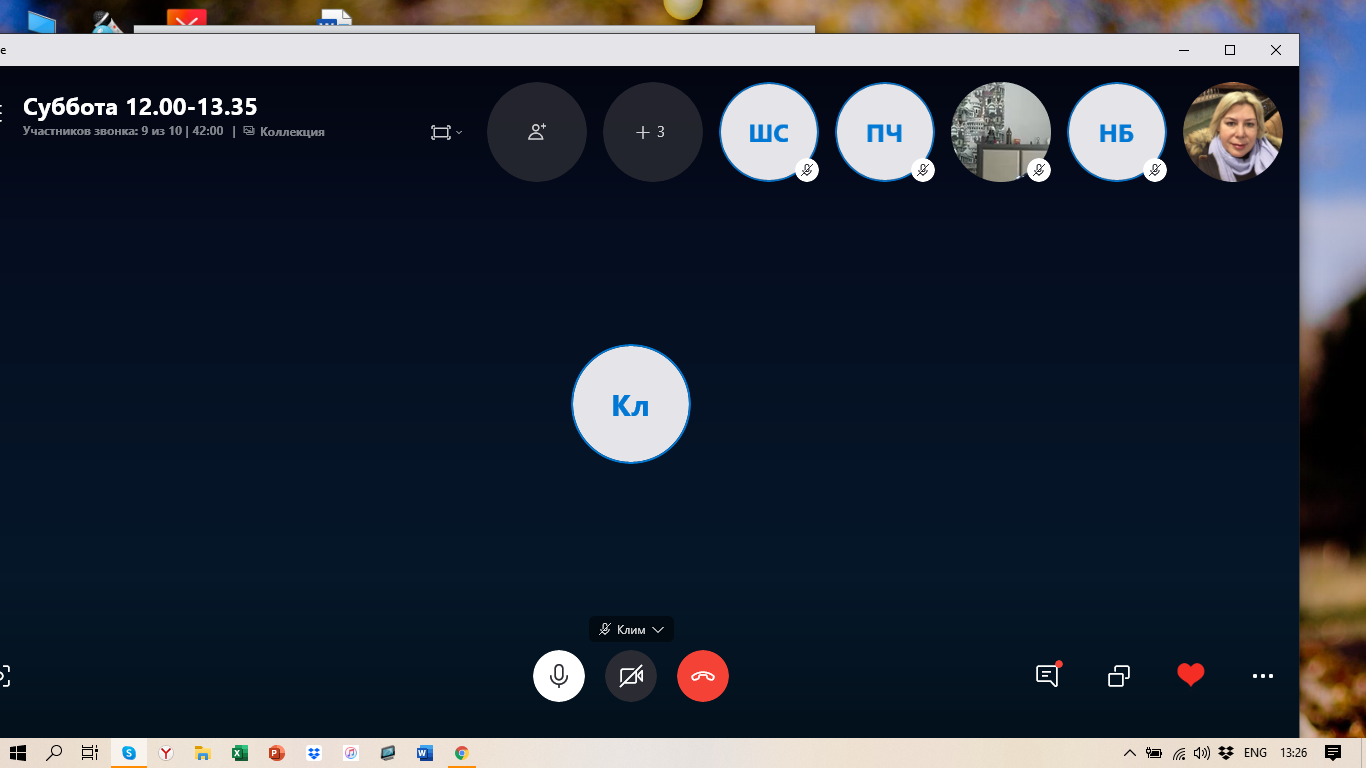Viewport: 1366px width, 768px height.
Task: Expand the Клим name dropdown chevron
Action: pyautogui.click(x=658, y=630)
